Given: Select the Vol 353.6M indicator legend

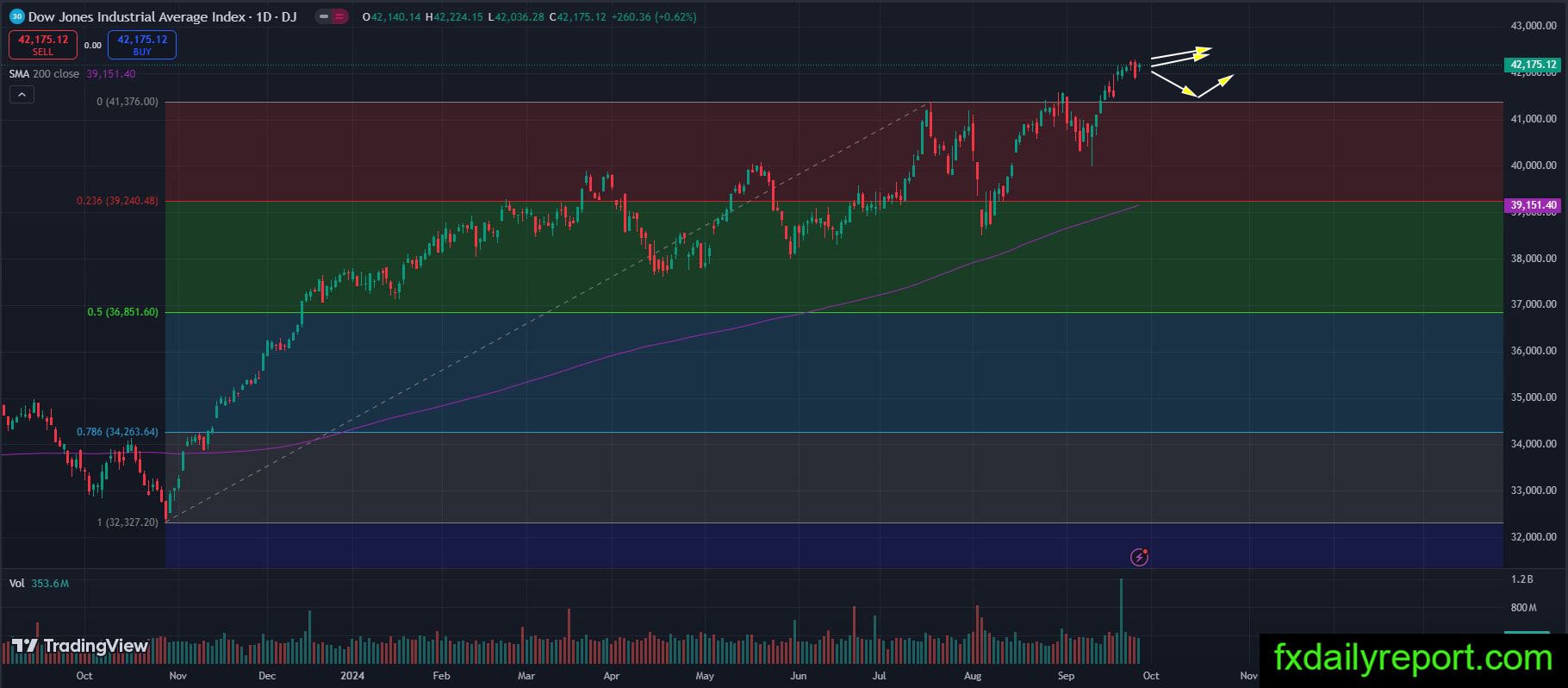Looking at the screenshot, I should click(39, 584).
